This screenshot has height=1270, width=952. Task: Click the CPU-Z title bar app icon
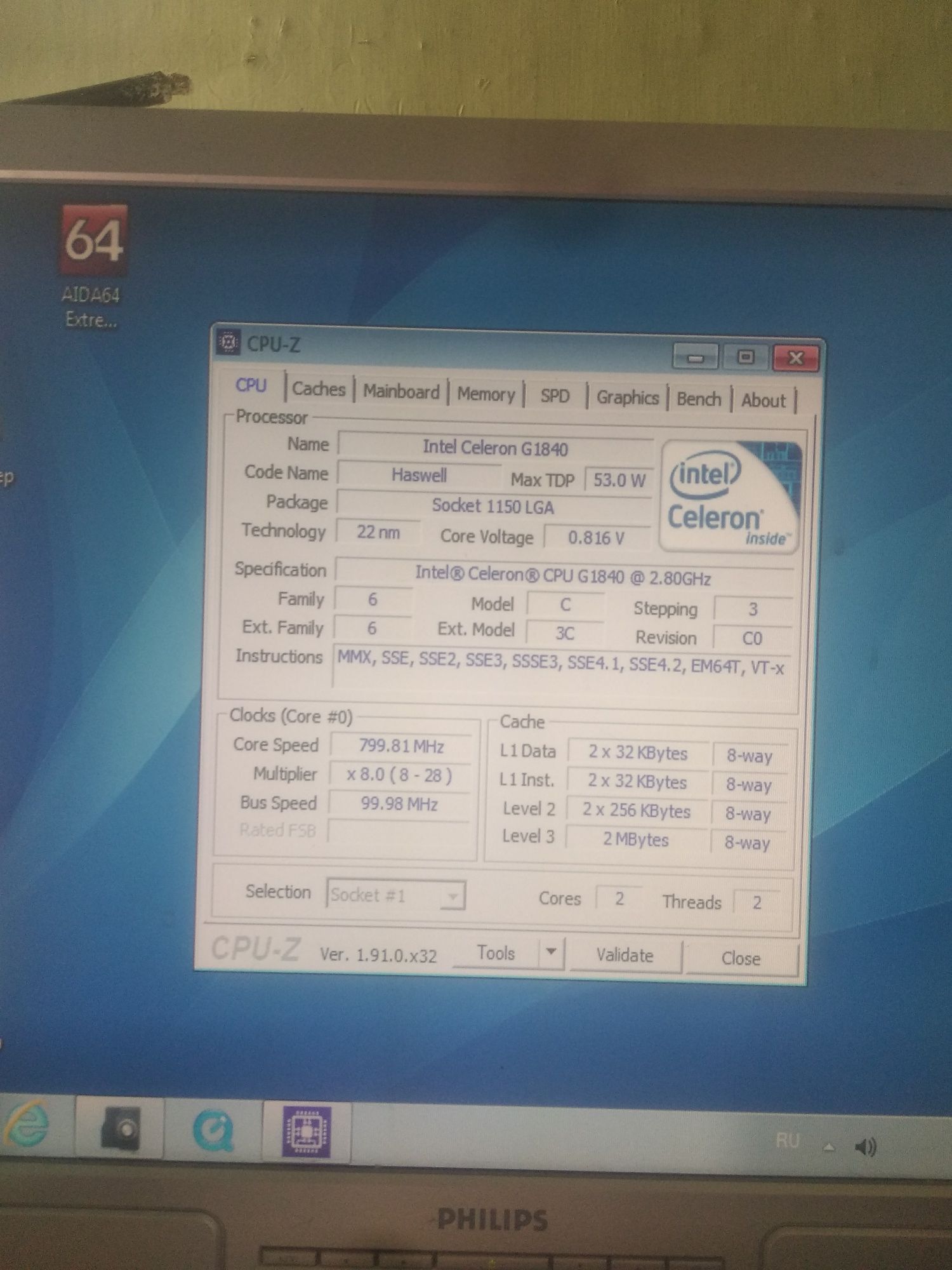[x=228, y=344]
